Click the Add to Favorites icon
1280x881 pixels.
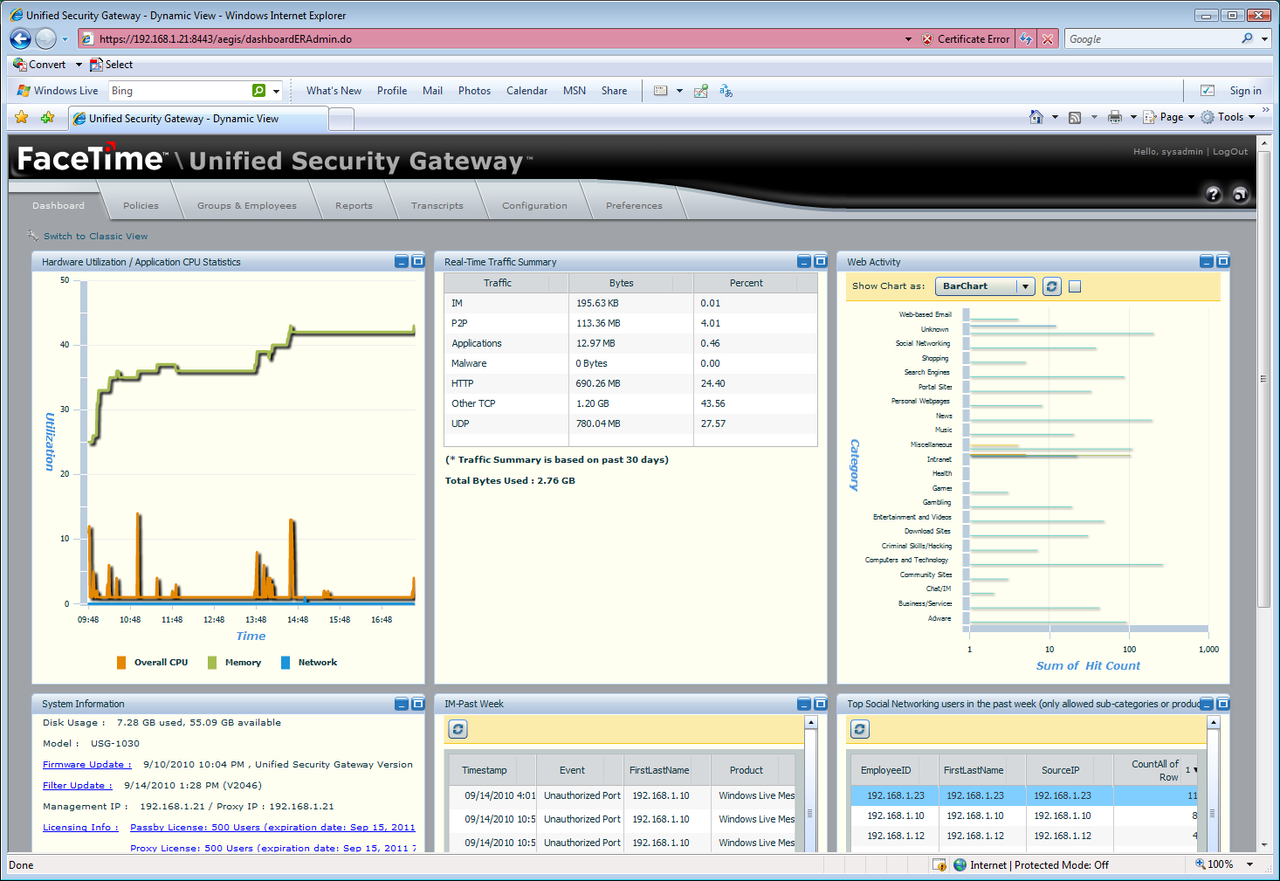pos(47,118)
